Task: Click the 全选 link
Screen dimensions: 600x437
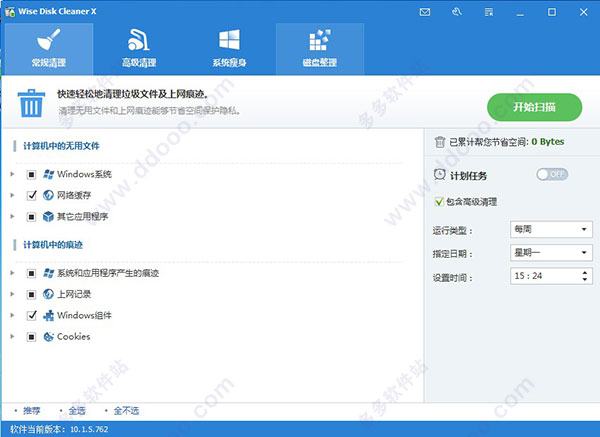Action: (x=77, y=411)
